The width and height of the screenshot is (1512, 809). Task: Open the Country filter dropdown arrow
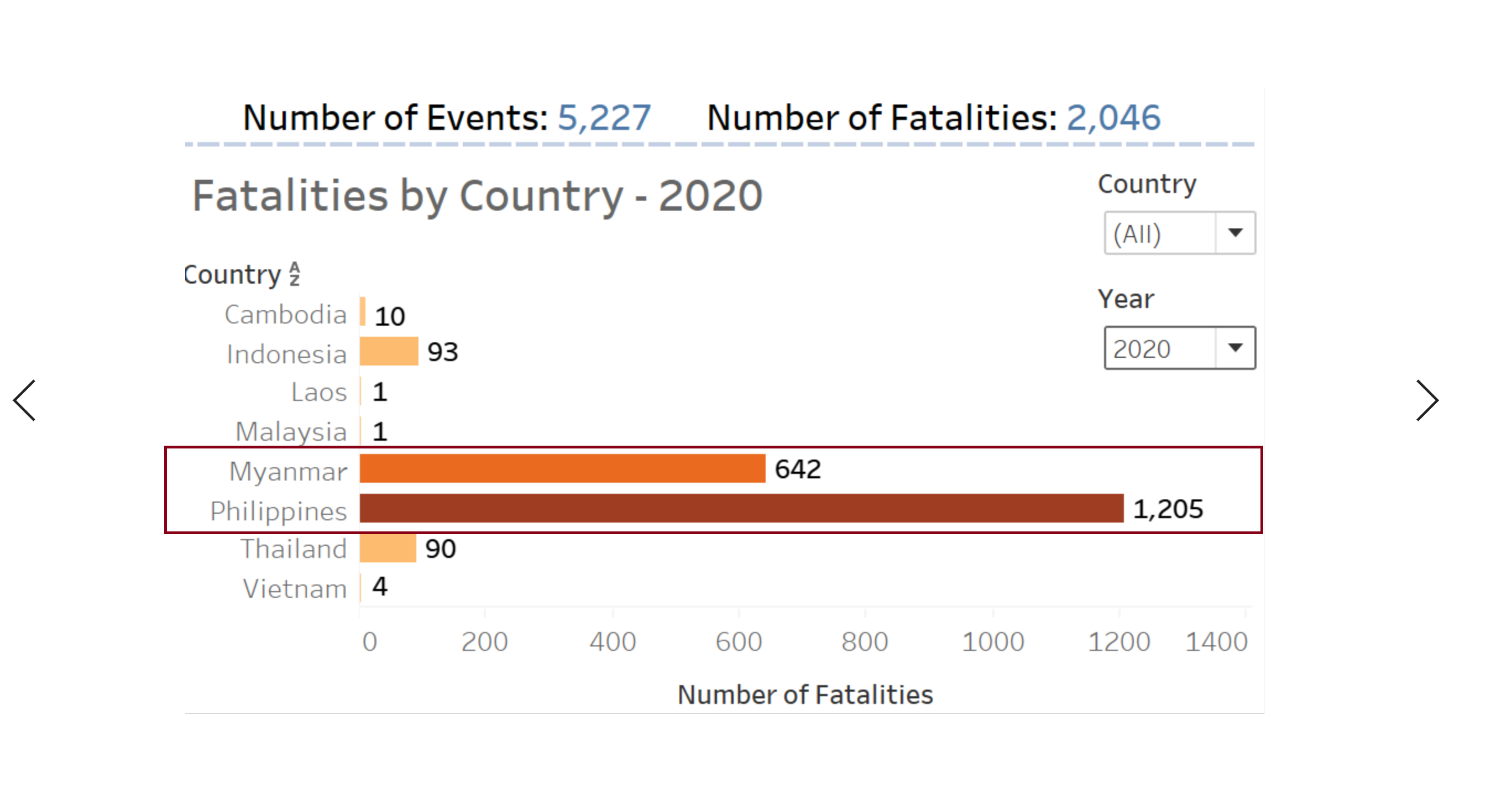coord(1235,233)
